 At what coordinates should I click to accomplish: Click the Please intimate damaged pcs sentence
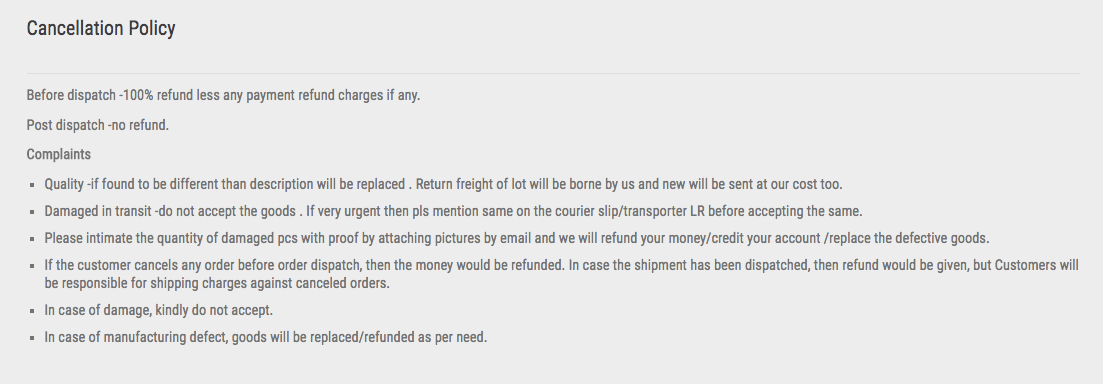point(516,238)
